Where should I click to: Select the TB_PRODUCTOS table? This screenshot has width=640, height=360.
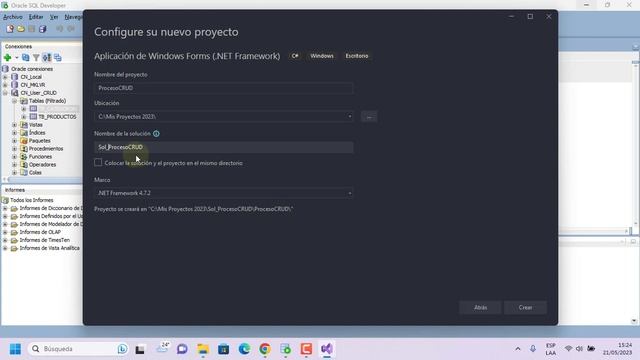tap(57, 117)
